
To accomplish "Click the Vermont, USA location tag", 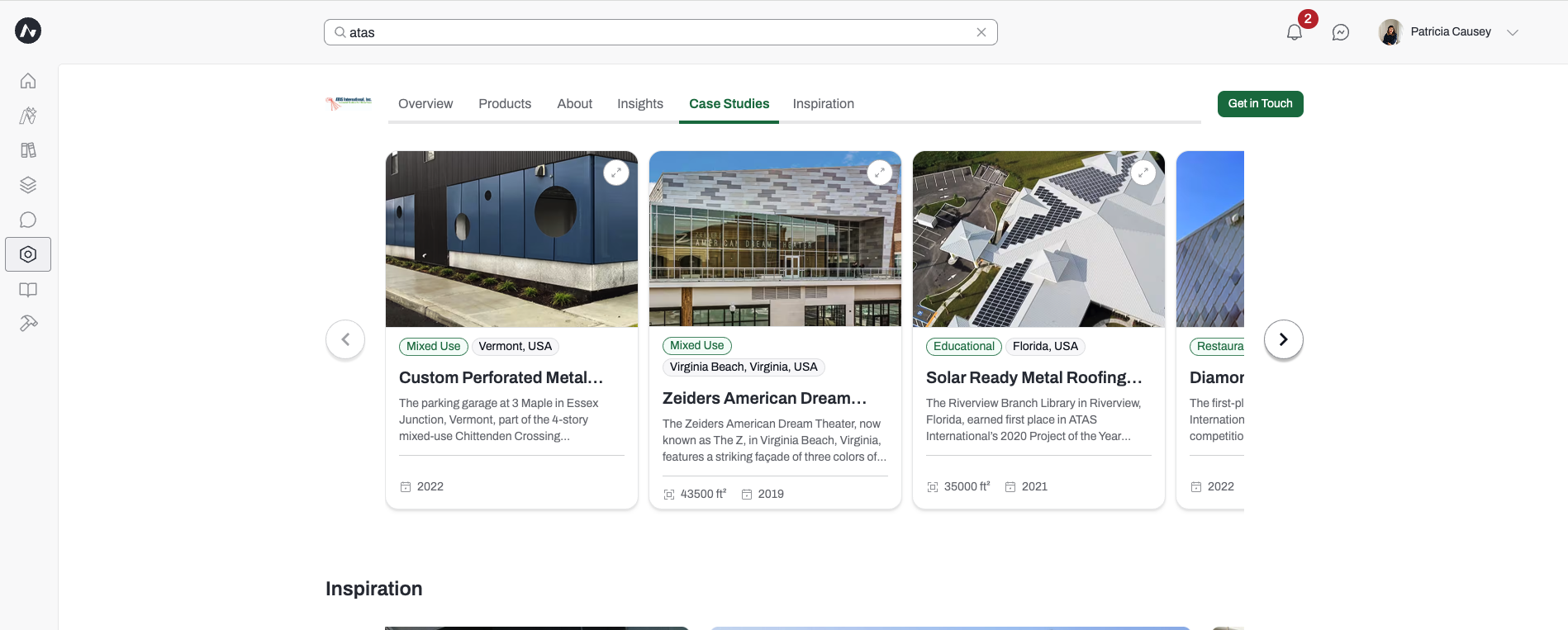I will 516,347.
